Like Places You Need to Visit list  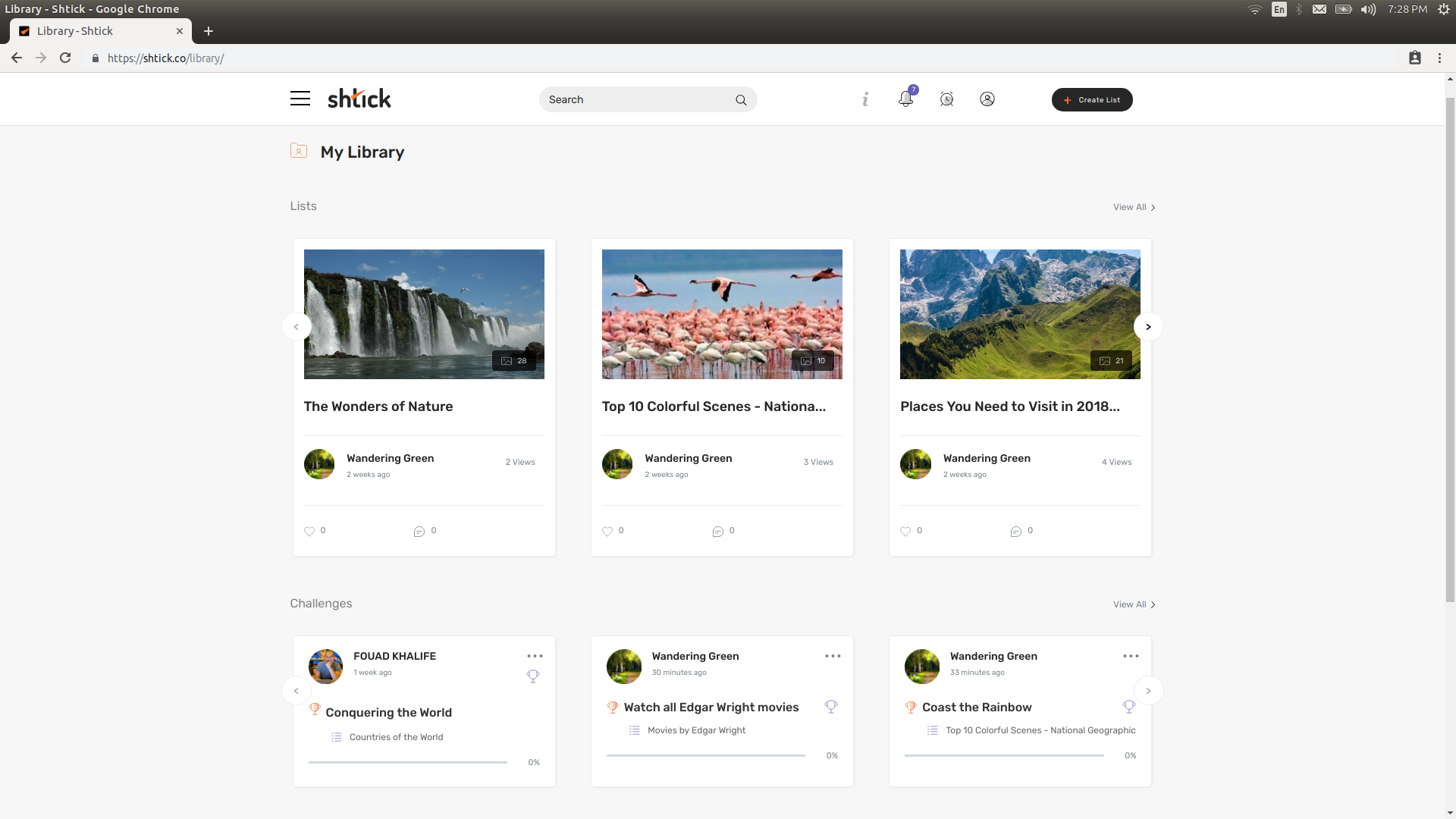click(x=905, y=531)
